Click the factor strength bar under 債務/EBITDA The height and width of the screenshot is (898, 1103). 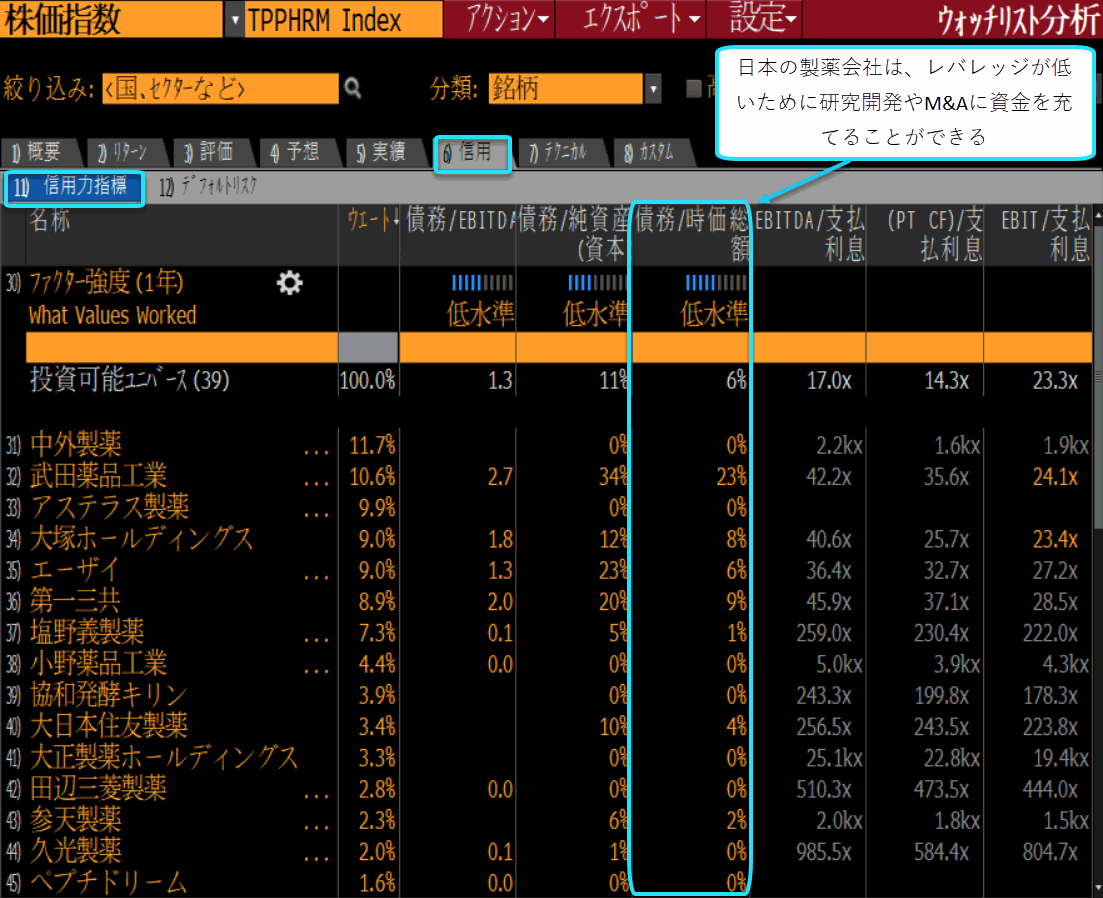483,283
